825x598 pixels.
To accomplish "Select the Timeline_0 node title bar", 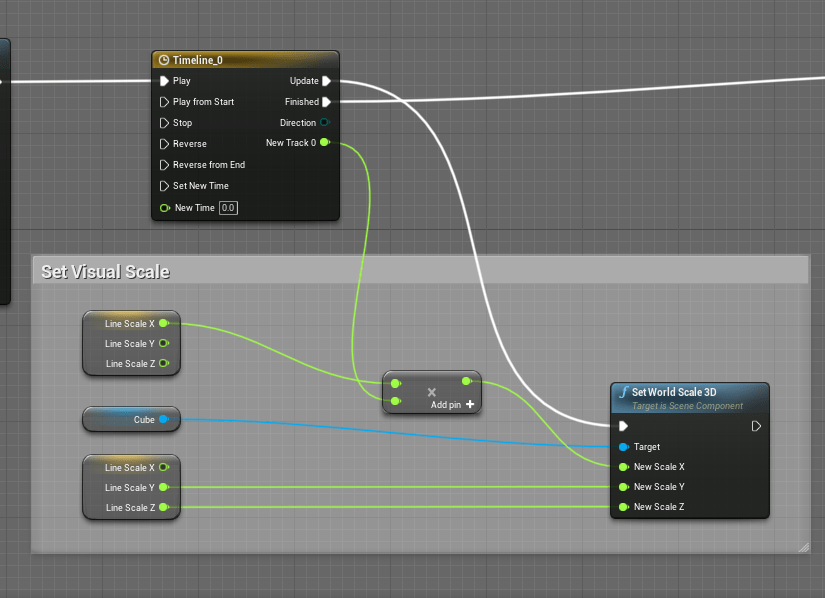I will coord(245,60).
